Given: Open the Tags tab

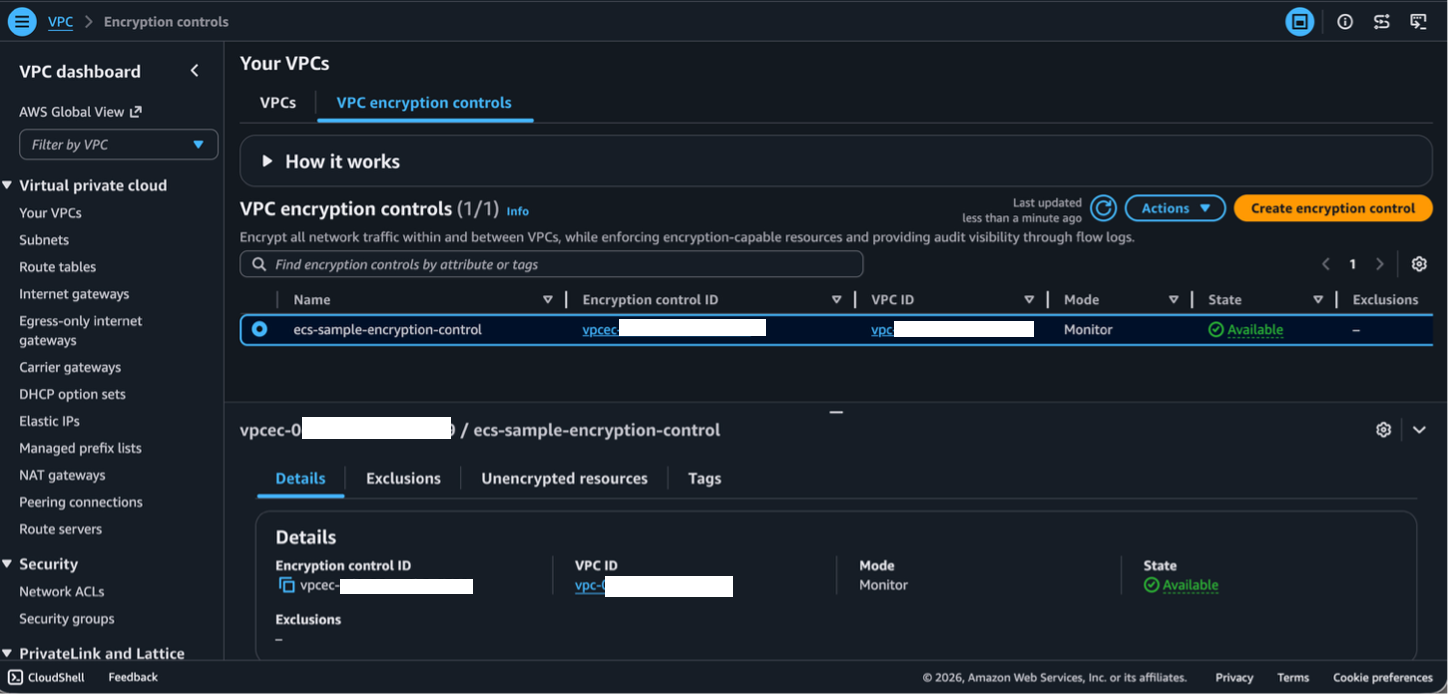Looking at the screenshot, I should [x=704, y=478].
